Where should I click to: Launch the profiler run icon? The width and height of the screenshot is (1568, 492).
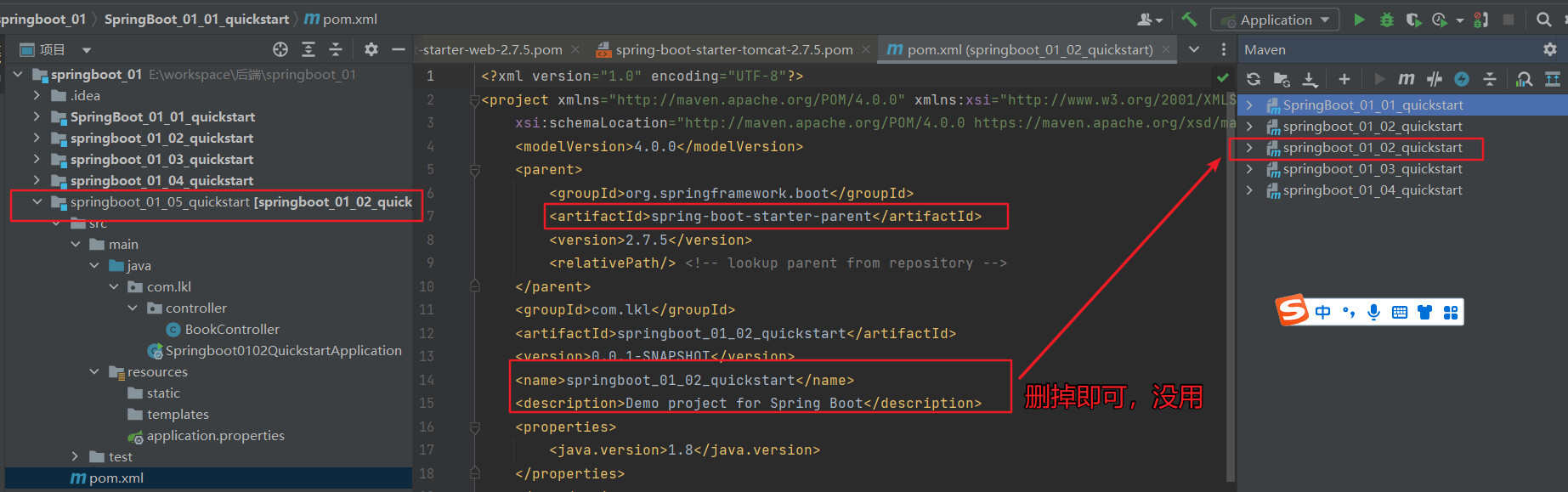click(1440, 19)
